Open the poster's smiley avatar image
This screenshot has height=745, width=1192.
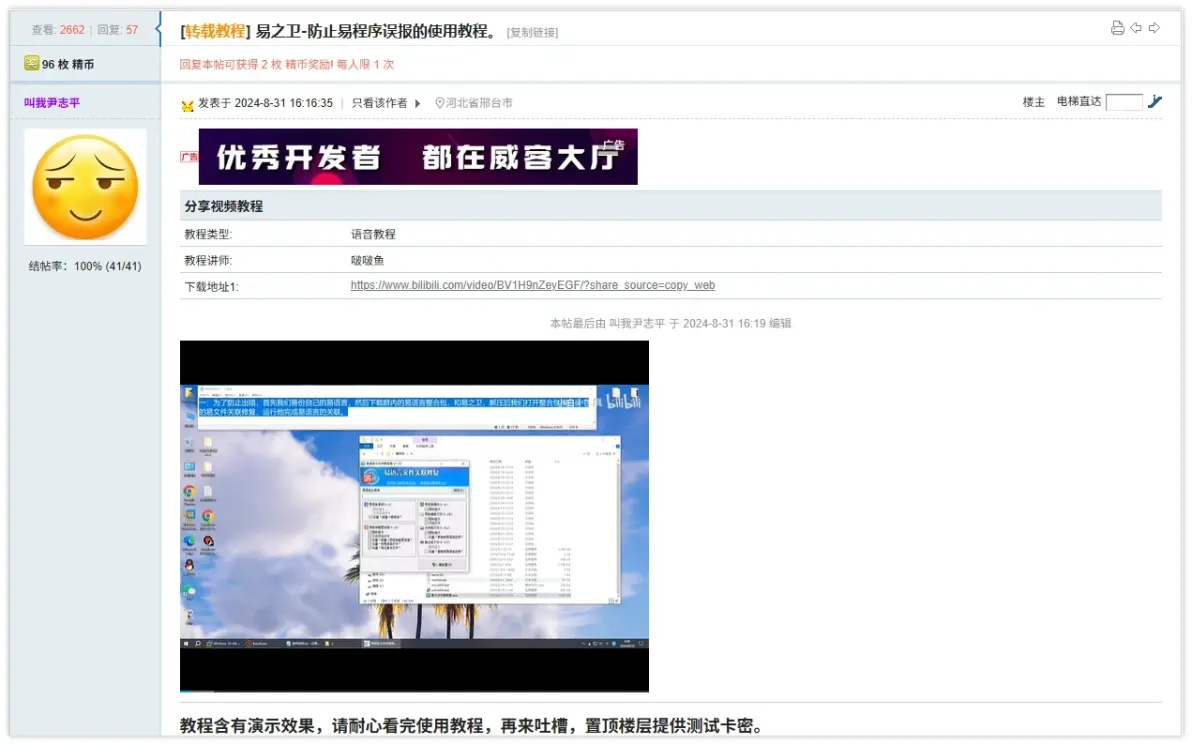tap(85, 187)
